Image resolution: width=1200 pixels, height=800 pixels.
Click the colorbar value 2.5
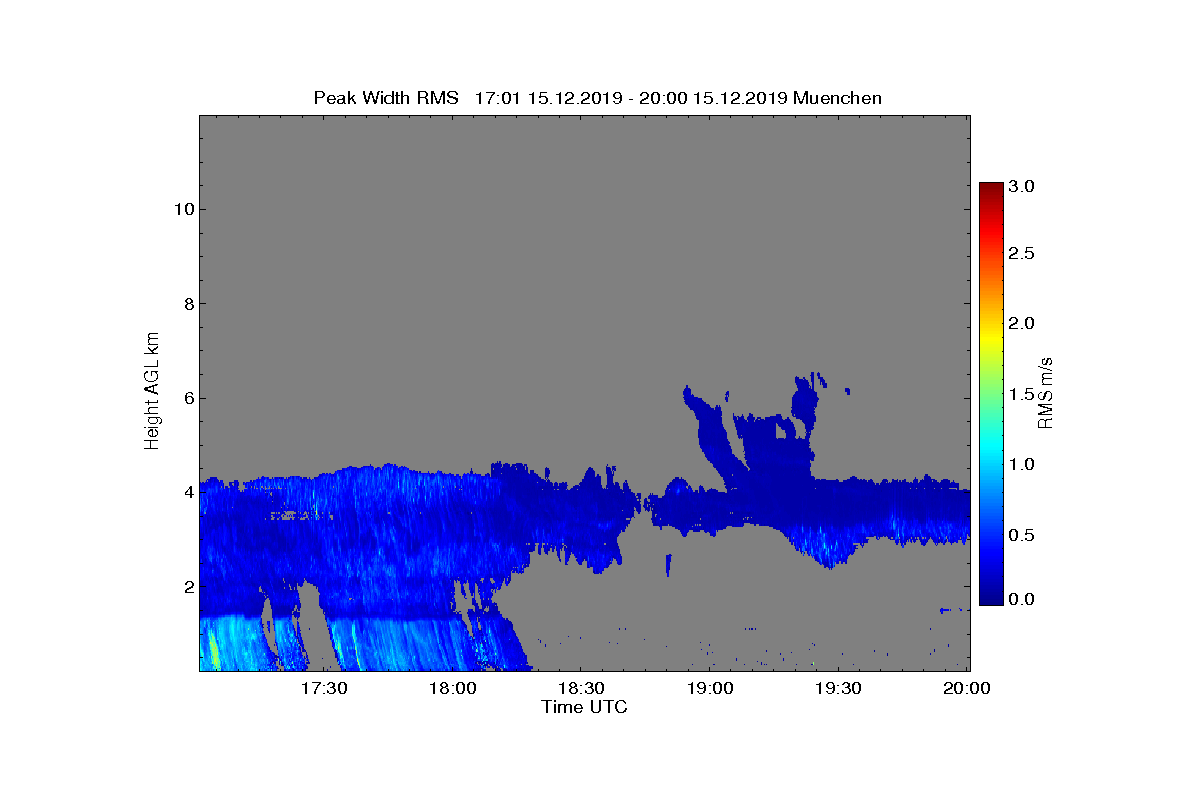tap(1020, 254)
